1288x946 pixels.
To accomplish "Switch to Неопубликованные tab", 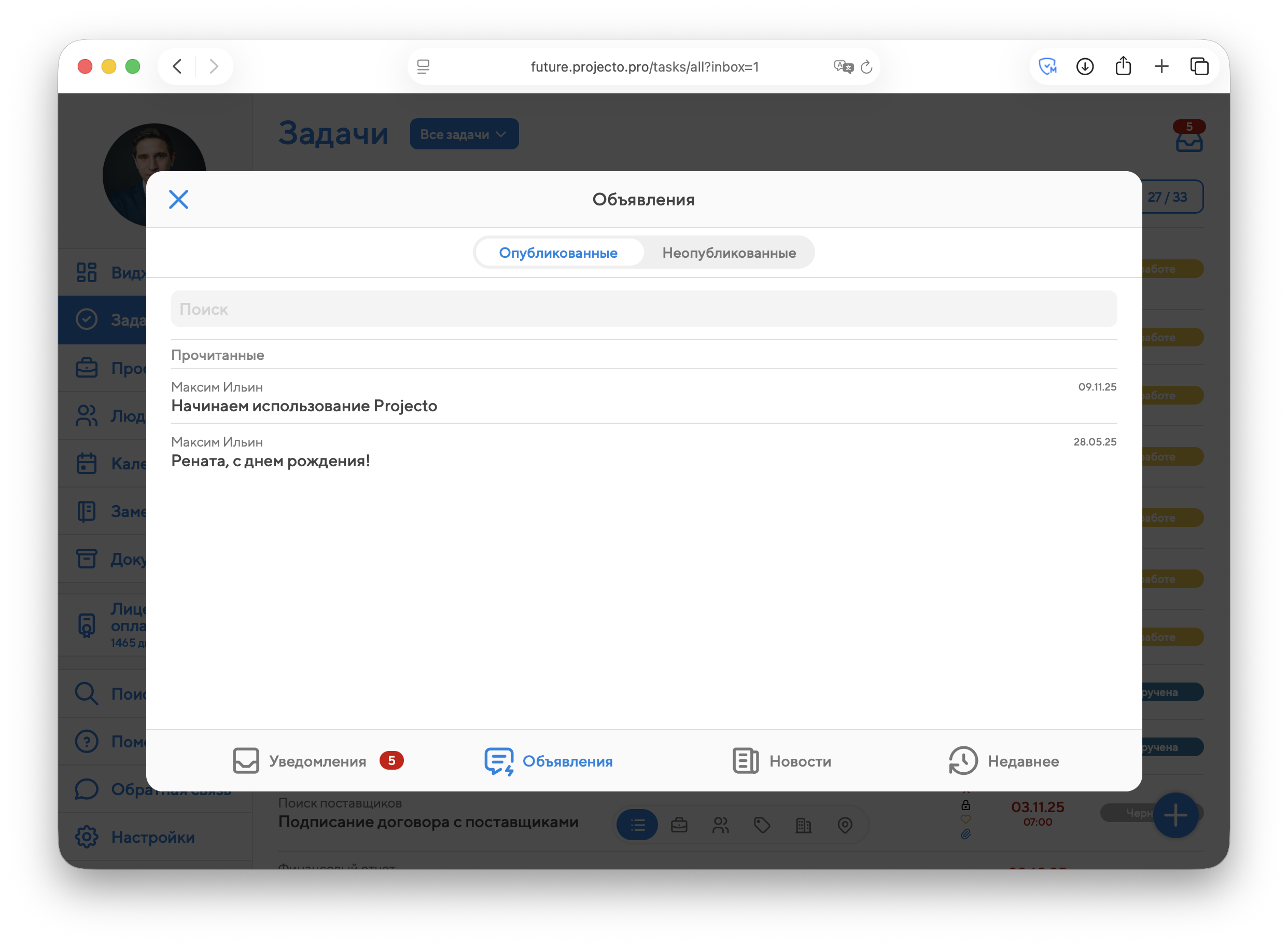I will coord(729,253).
